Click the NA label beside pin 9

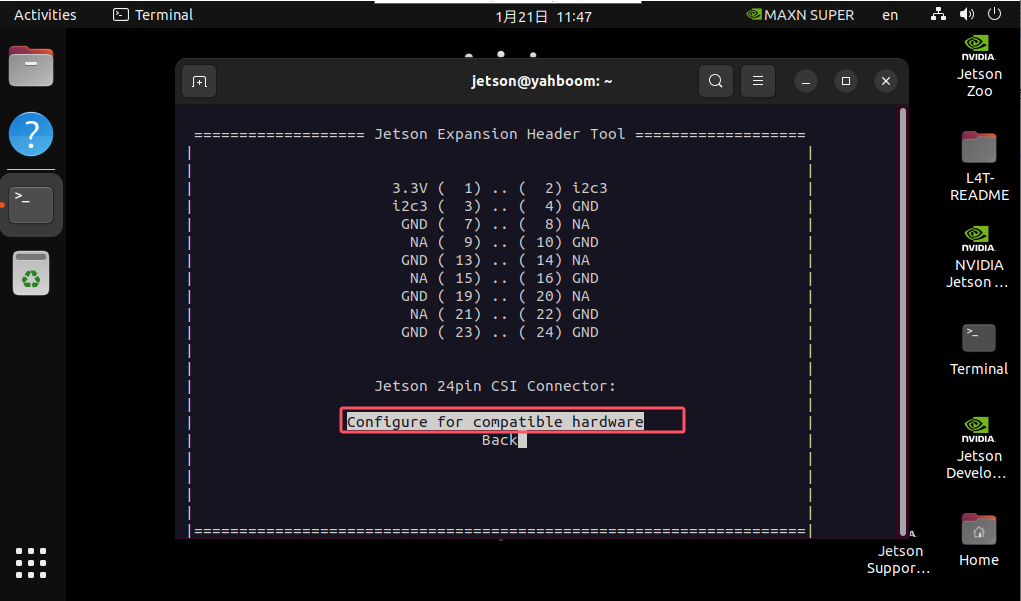(x=419, y=242)
